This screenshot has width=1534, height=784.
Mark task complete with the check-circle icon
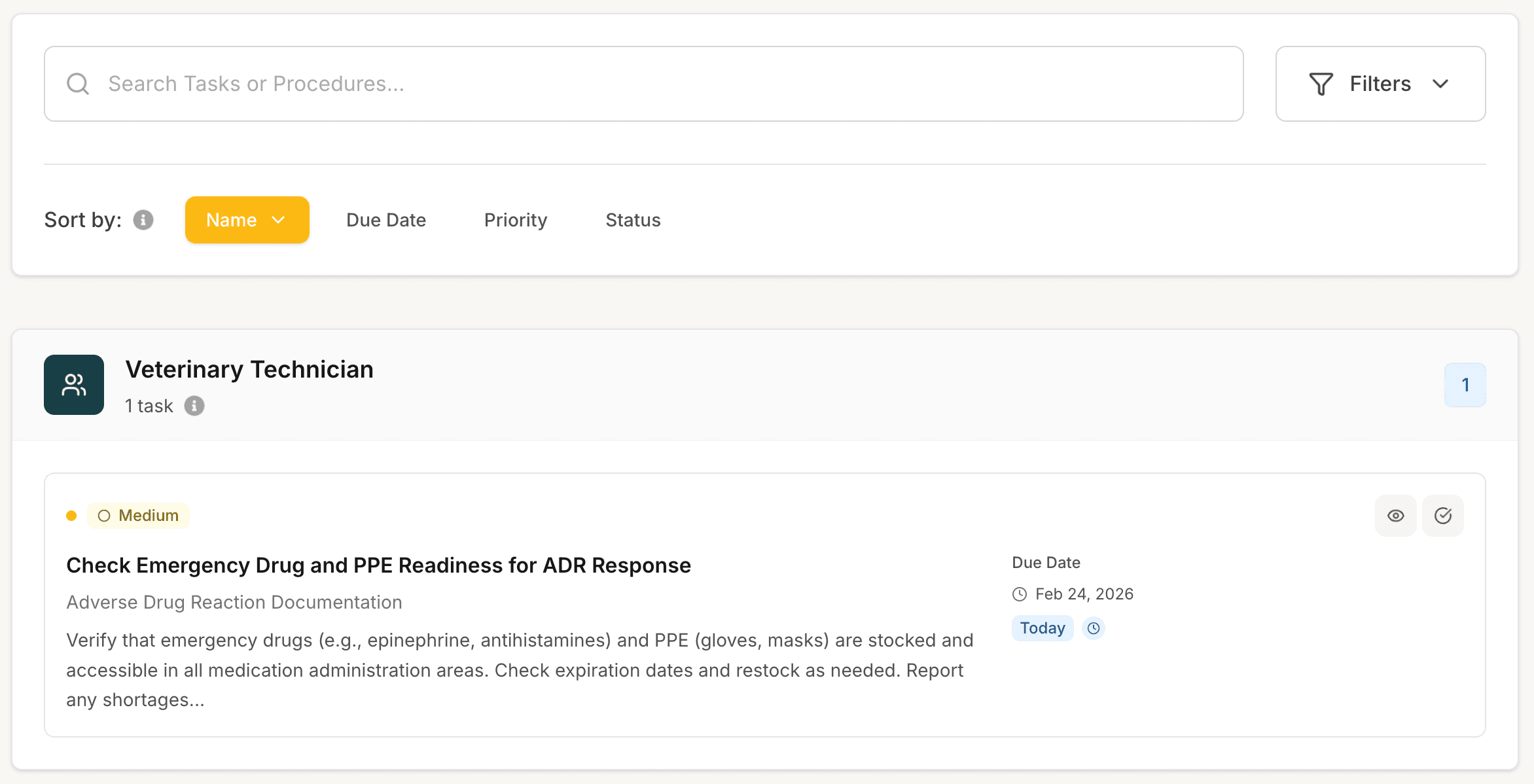coord(1442,516)
